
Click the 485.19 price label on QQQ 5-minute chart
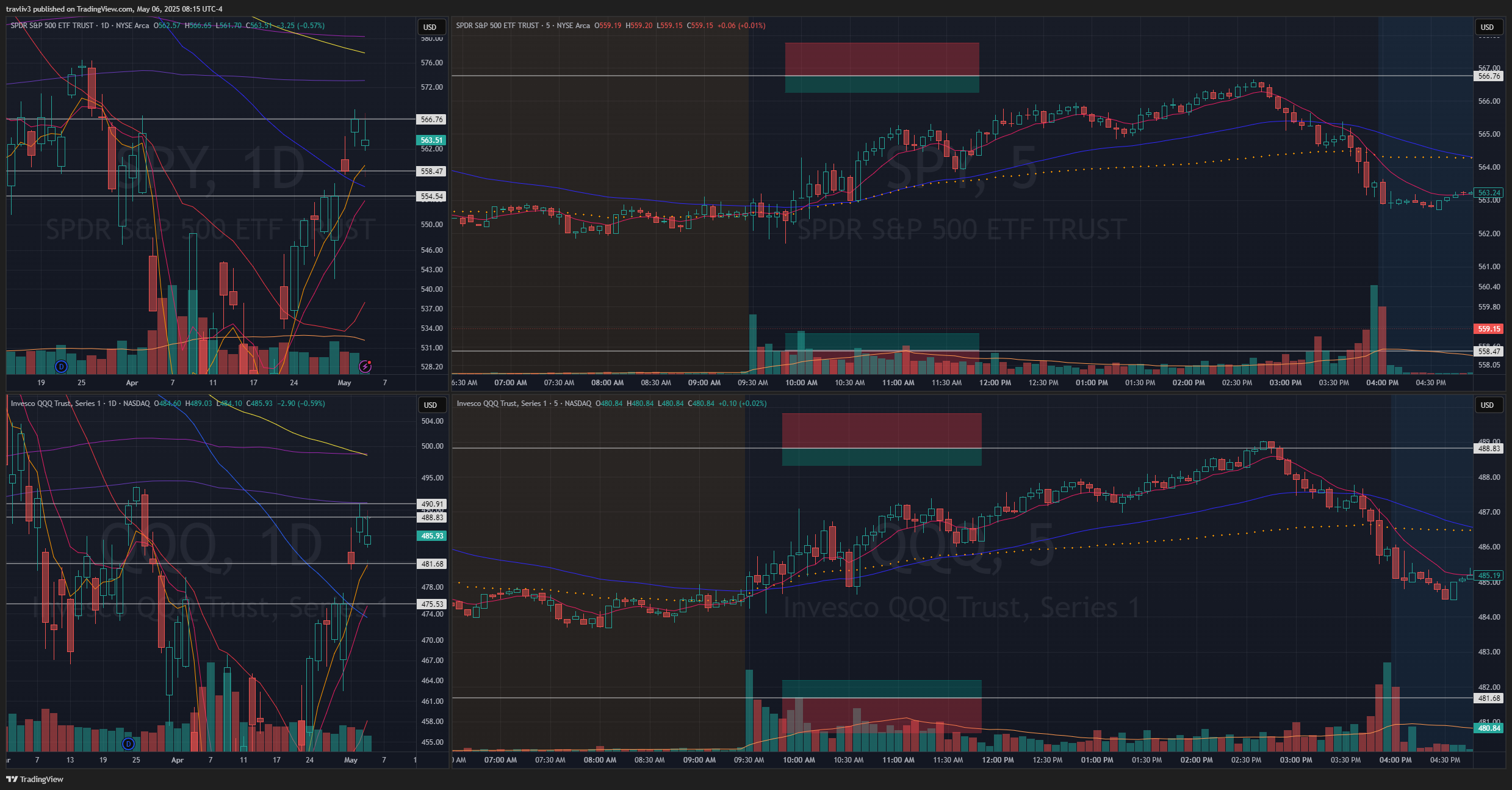tap(1489, 576)
